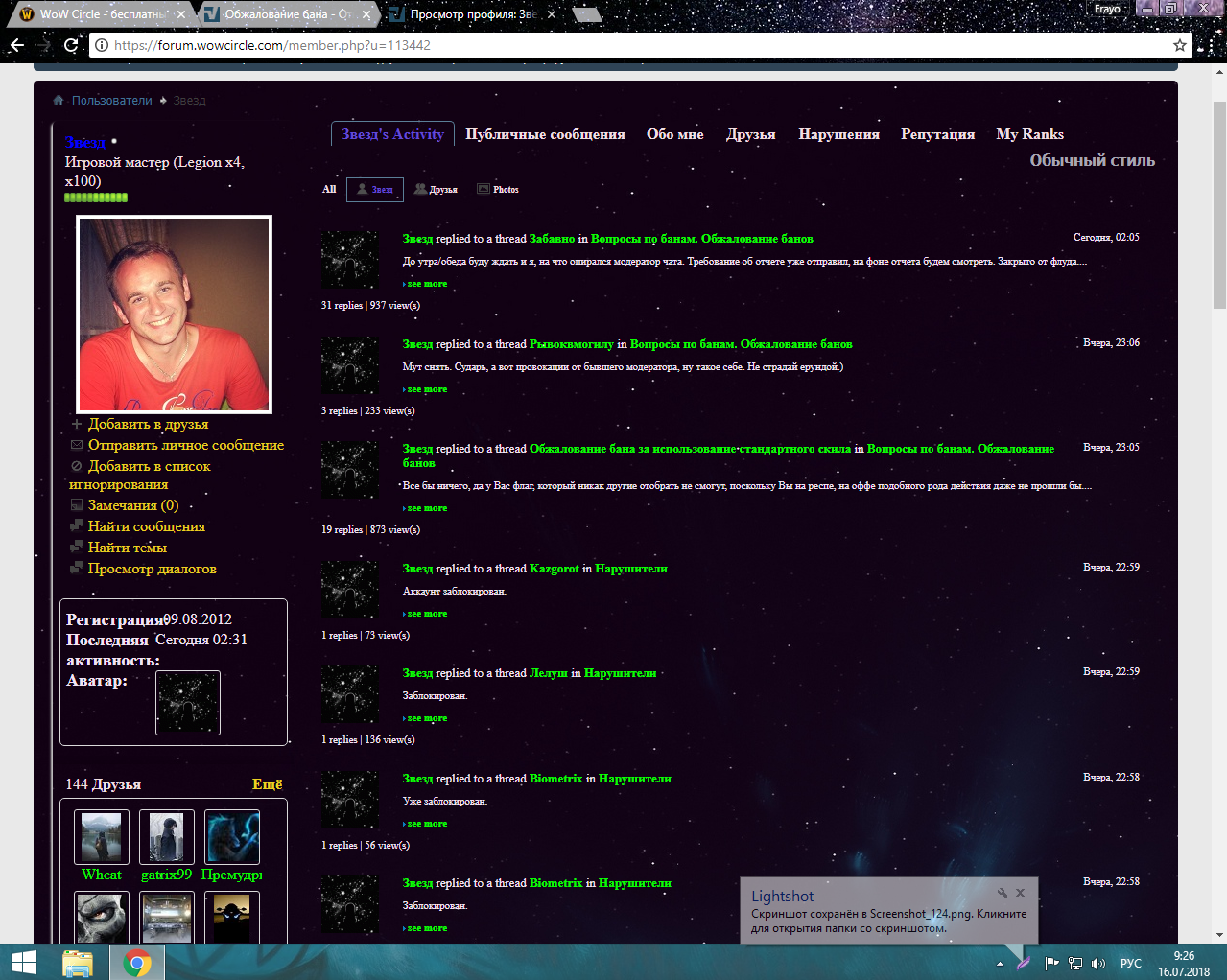
Task: Filter activity by Друзья
Action: [436, 190]
